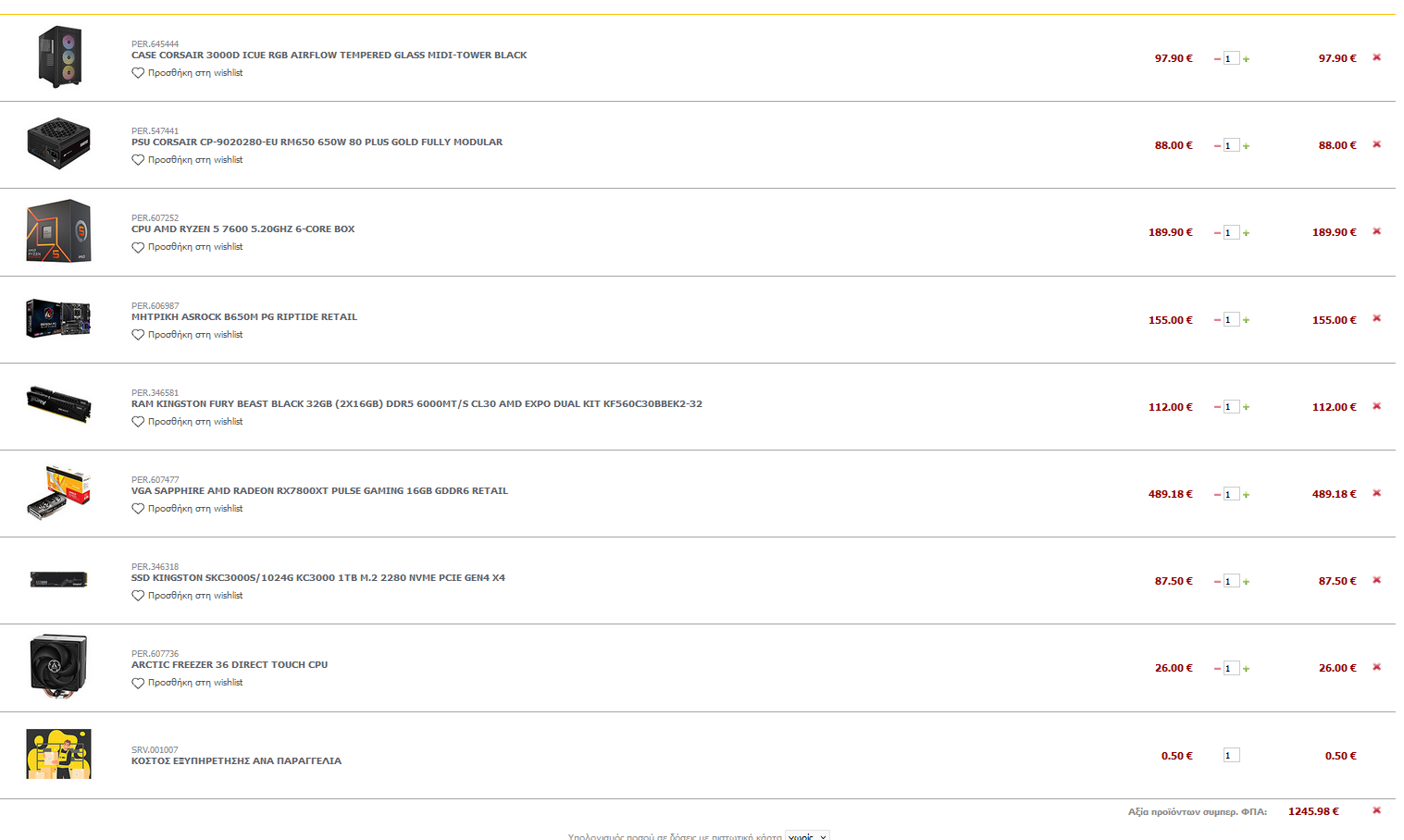1404x840 pixels.
Task: Click the Sapphire graphics card thumbnail
Action: (x=58, y=492)
